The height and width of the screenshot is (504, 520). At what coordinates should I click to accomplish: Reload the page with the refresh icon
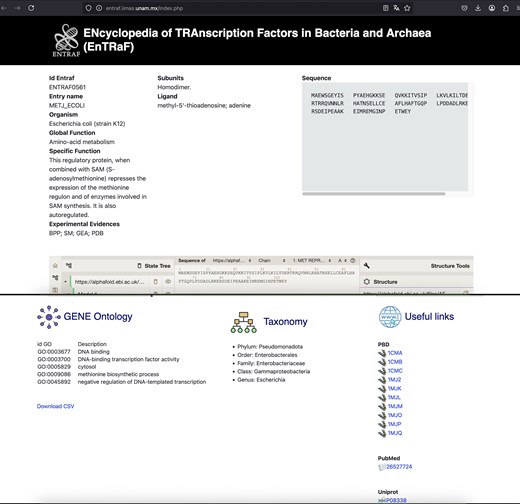pyautogui.click(x=31, y=8)
